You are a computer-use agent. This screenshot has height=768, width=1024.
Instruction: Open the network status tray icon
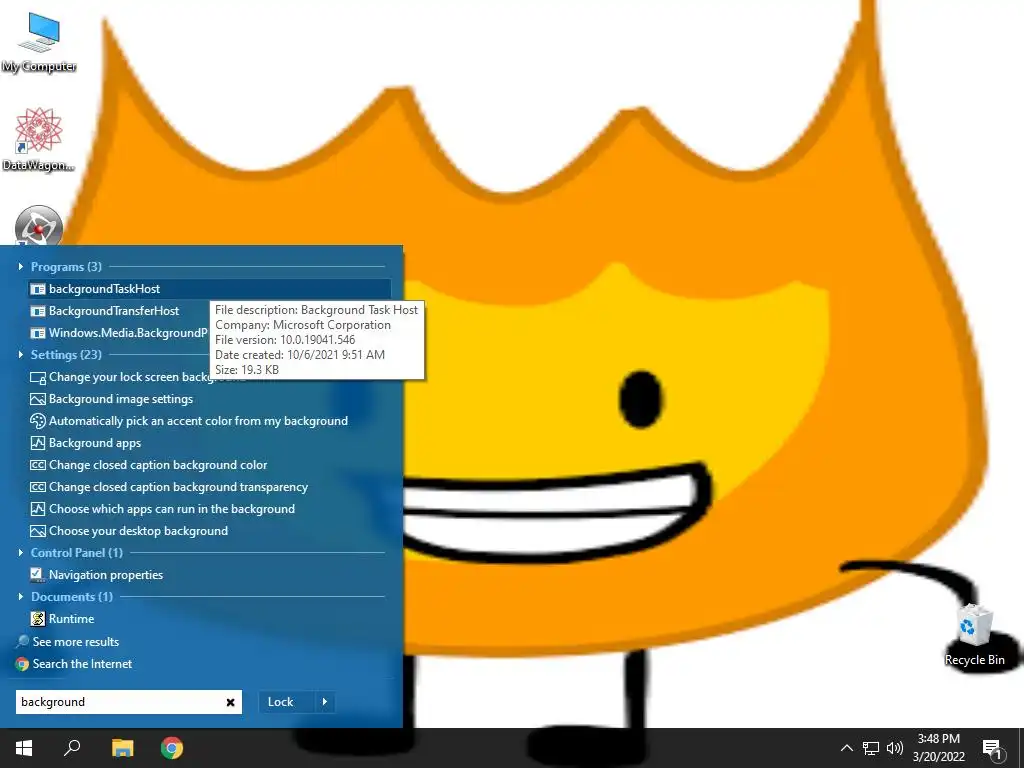[871, 748]
